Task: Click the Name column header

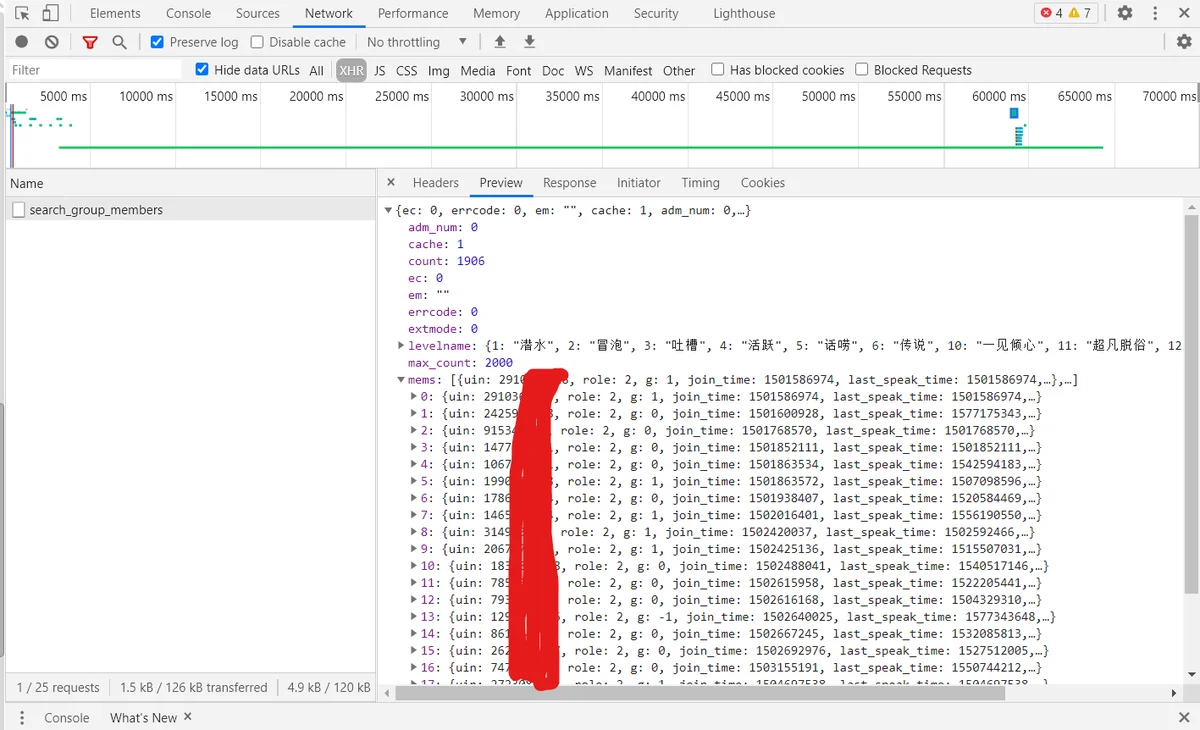Action: (x=189, y=184)
